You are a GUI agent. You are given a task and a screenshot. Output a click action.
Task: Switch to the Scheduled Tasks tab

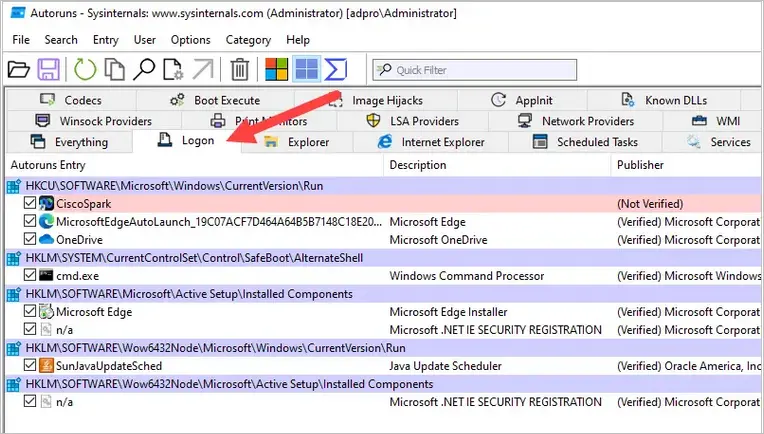tap(585, 142)
